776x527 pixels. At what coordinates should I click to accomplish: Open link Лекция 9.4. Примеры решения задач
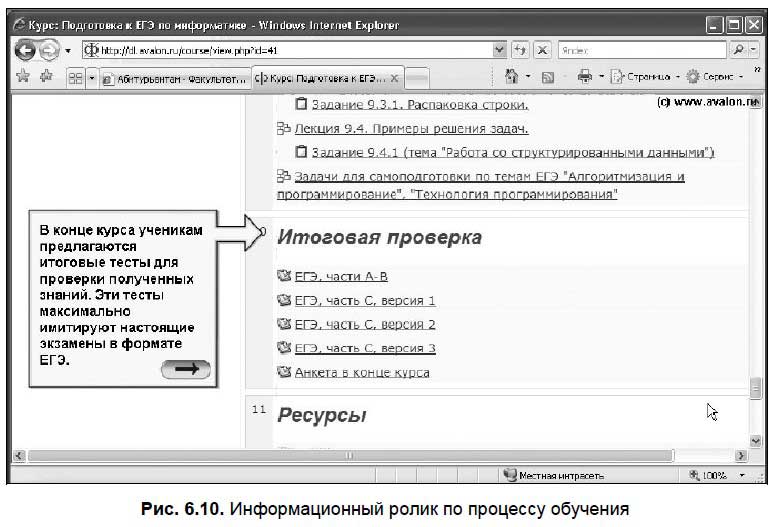click(411, 129)
